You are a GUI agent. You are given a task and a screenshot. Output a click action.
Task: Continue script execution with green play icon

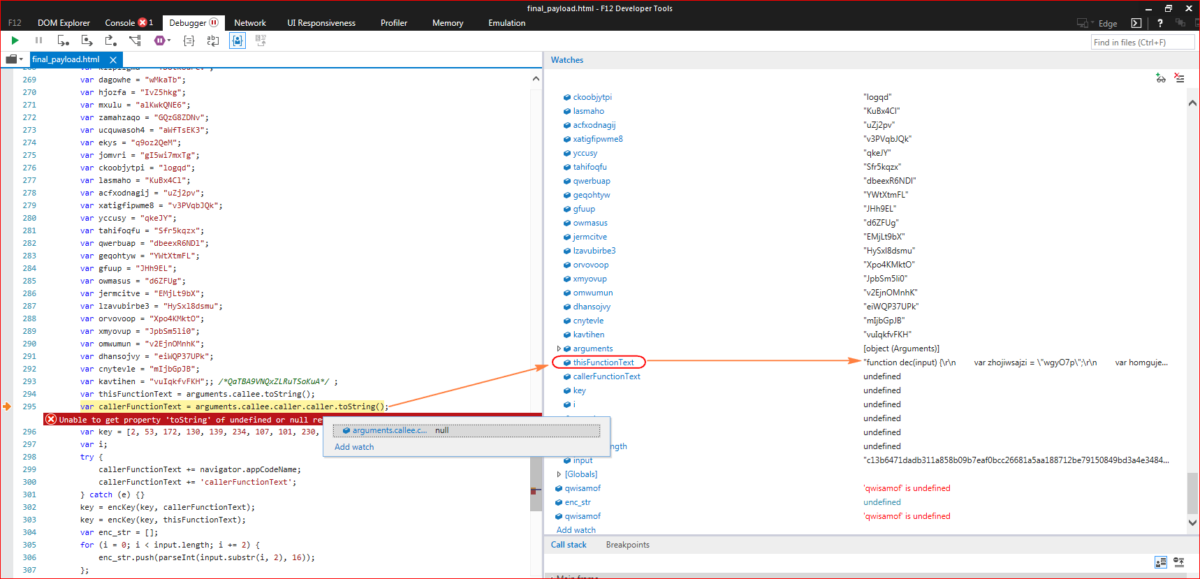coord(14,40)
